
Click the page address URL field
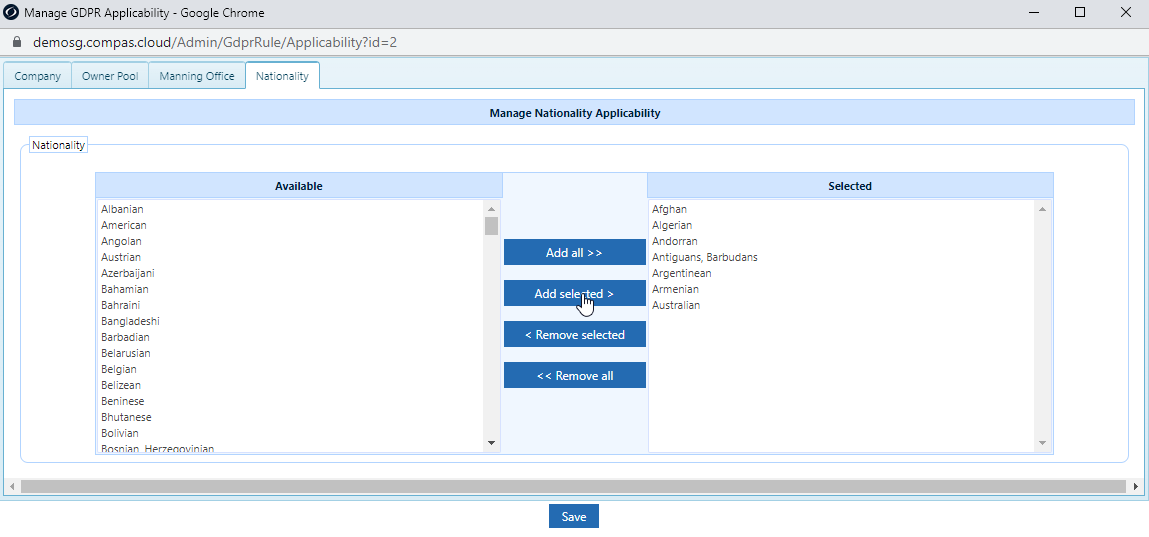point(215,42)
